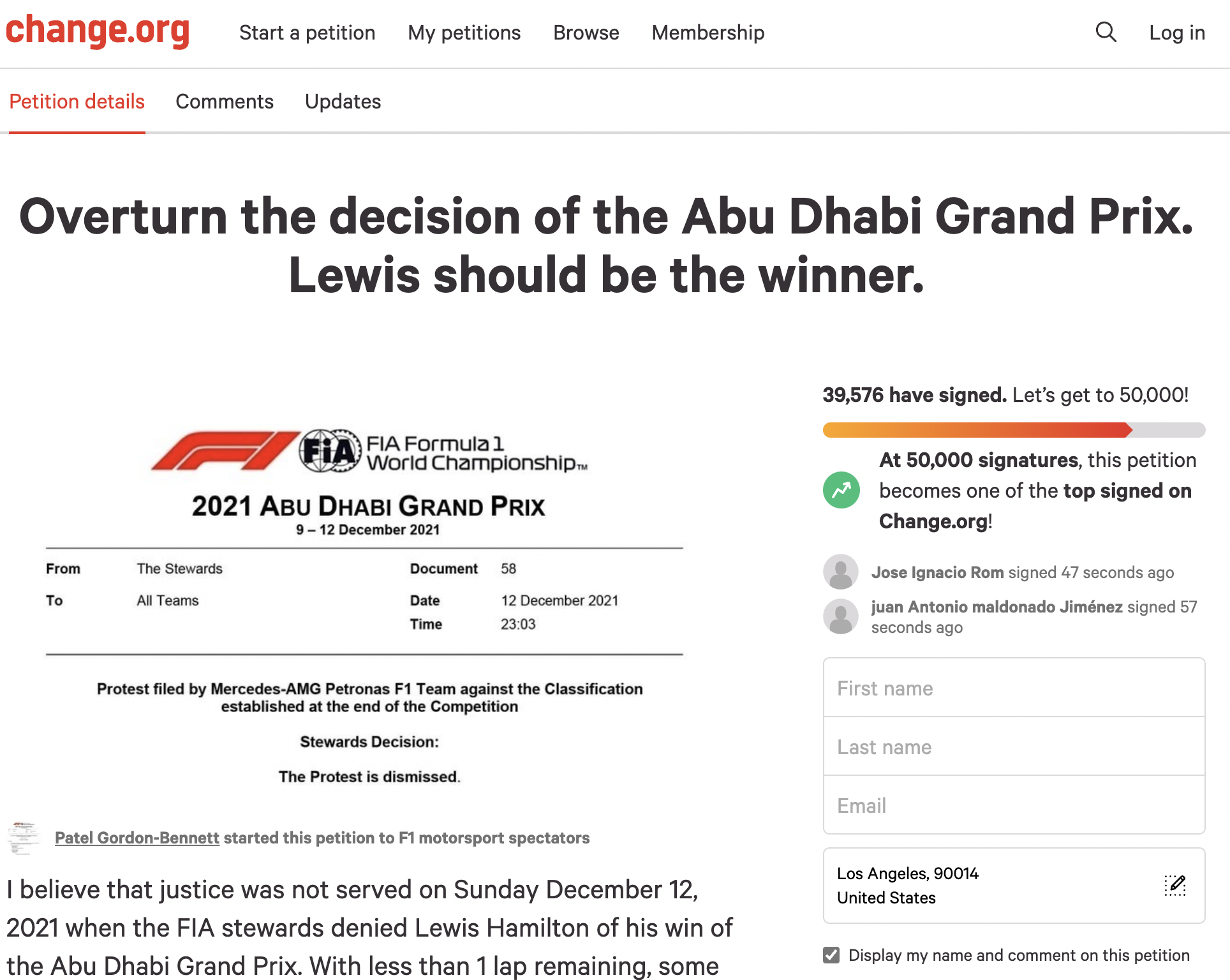The width and height of the screenshot is (1230, 980).
Task: Open the Membership page
Action: 708,33
